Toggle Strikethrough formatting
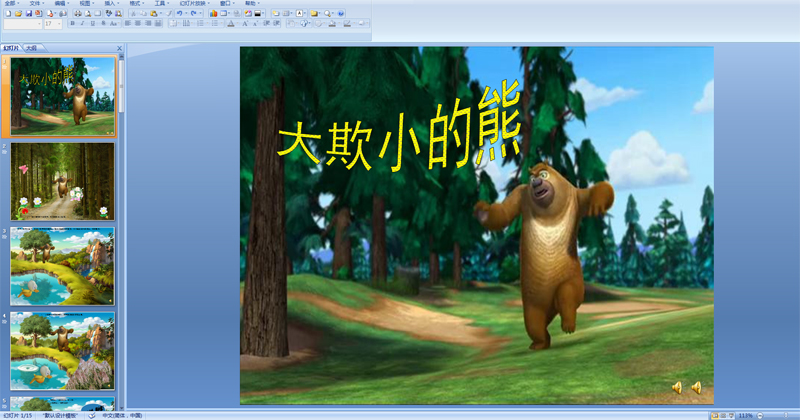 click(103, 23)
